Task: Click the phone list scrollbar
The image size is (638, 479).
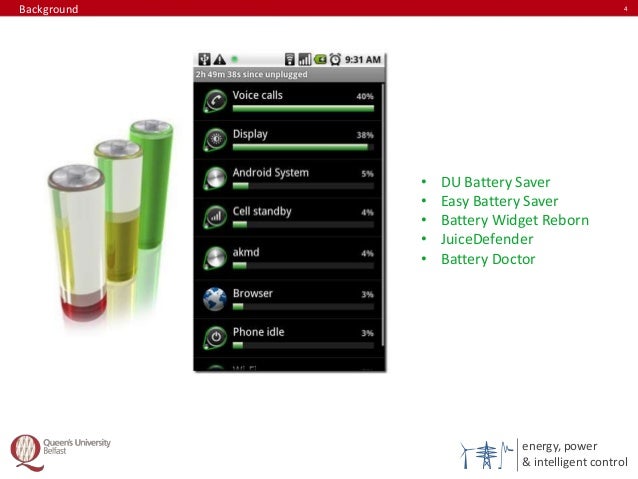Action: click(383, 215)
